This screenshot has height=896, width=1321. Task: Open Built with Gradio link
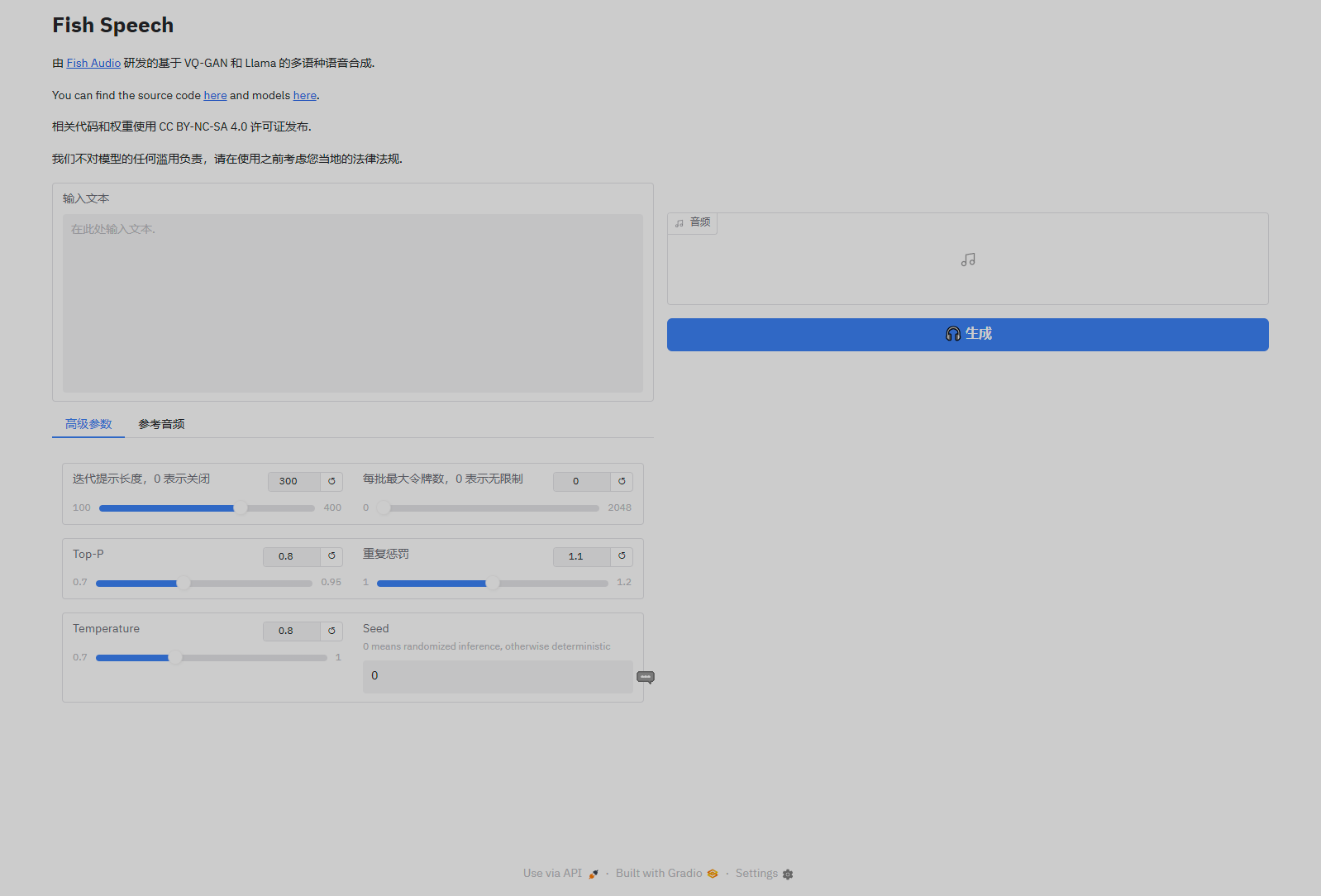click(666, 874)
